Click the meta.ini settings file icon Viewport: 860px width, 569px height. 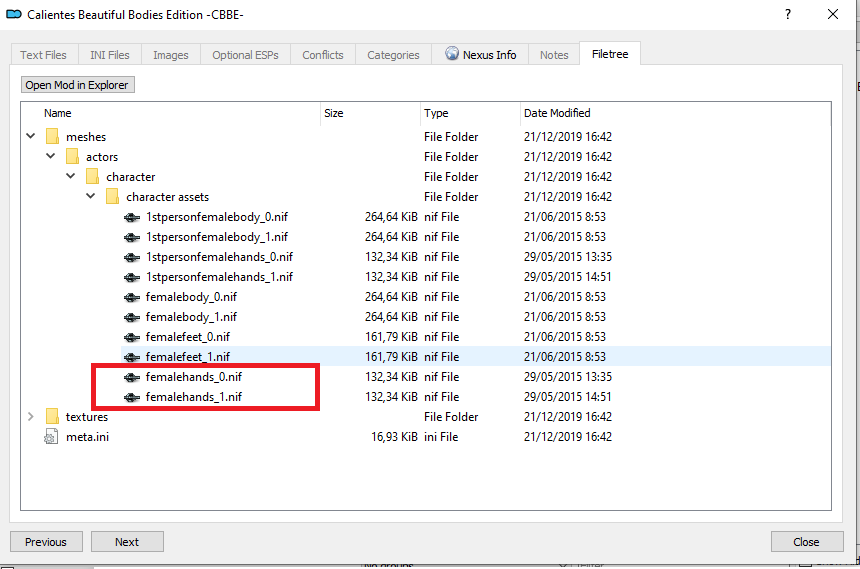pyautogui.click(x=51, y=437)
